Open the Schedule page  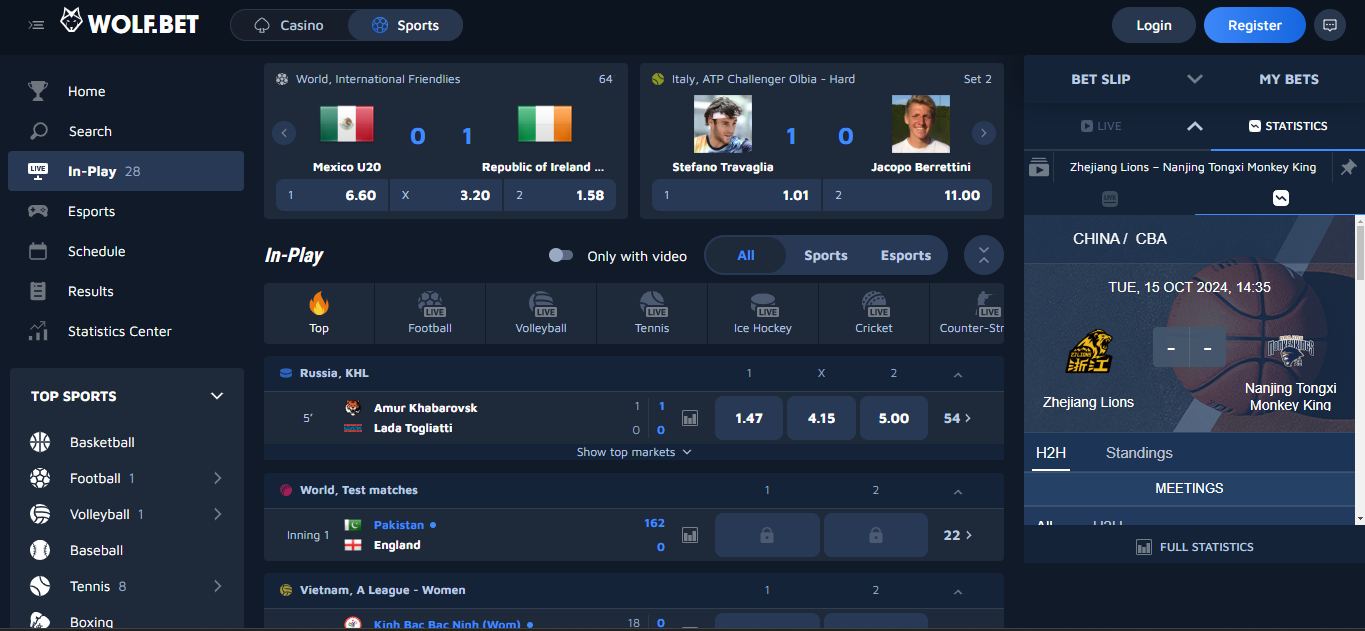126,251
